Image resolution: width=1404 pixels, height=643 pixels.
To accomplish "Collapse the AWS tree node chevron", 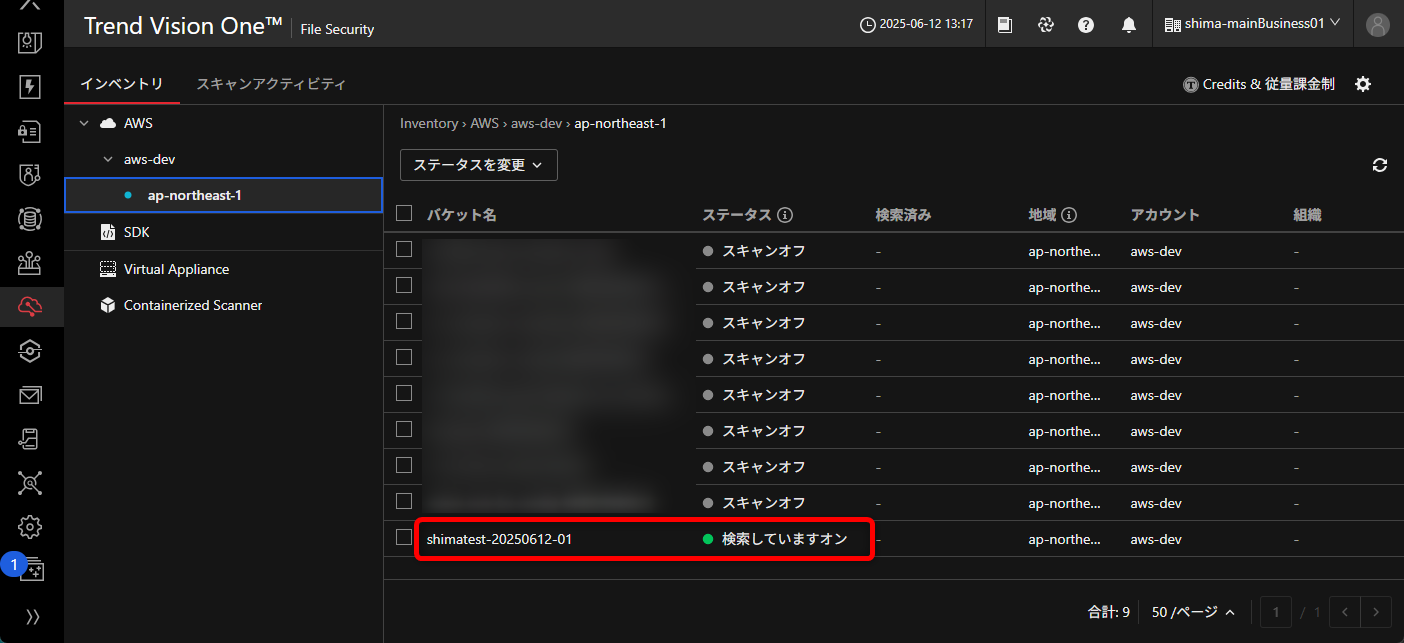I will coord(84,123).
